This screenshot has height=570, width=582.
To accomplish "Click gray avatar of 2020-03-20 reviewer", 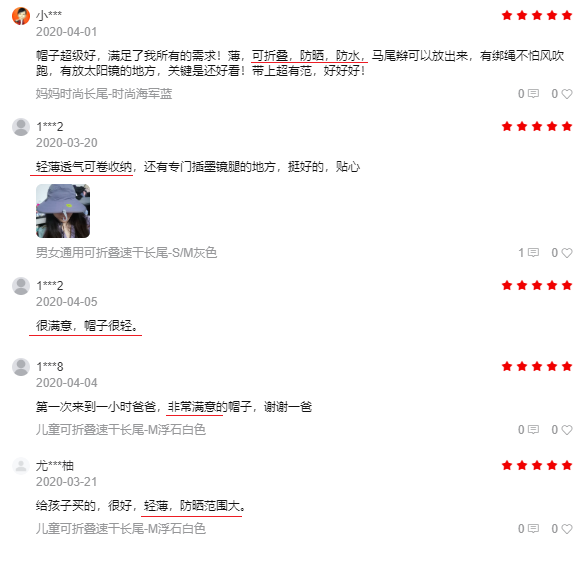I will pyautogui.click(x=21, y=127).
